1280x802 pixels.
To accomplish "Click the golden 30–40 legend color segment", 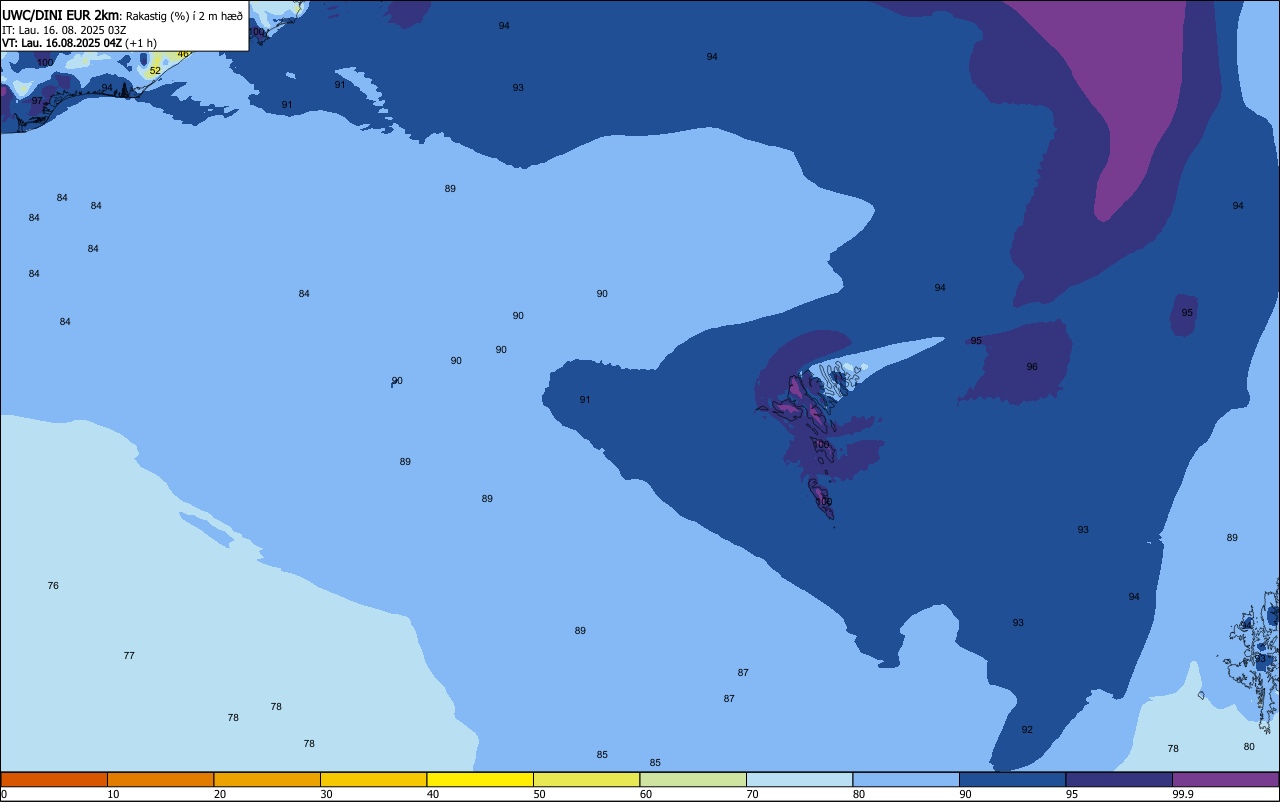I will tap(373, 779).
